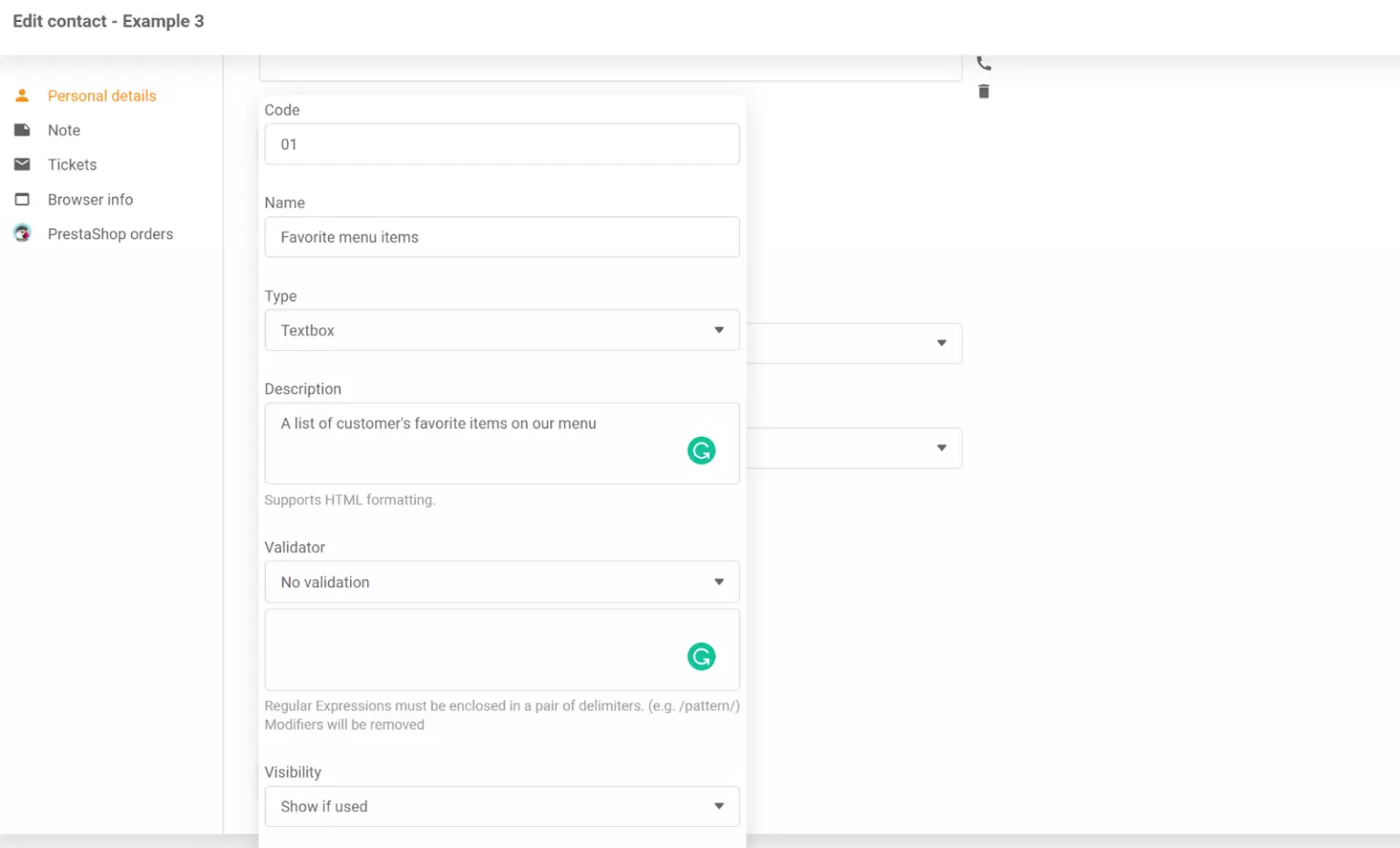The width and height of the screenshot is (1400, 848).
Task: Click the Grammarly icon in the Description box
Action: click(x=701, y=450)
